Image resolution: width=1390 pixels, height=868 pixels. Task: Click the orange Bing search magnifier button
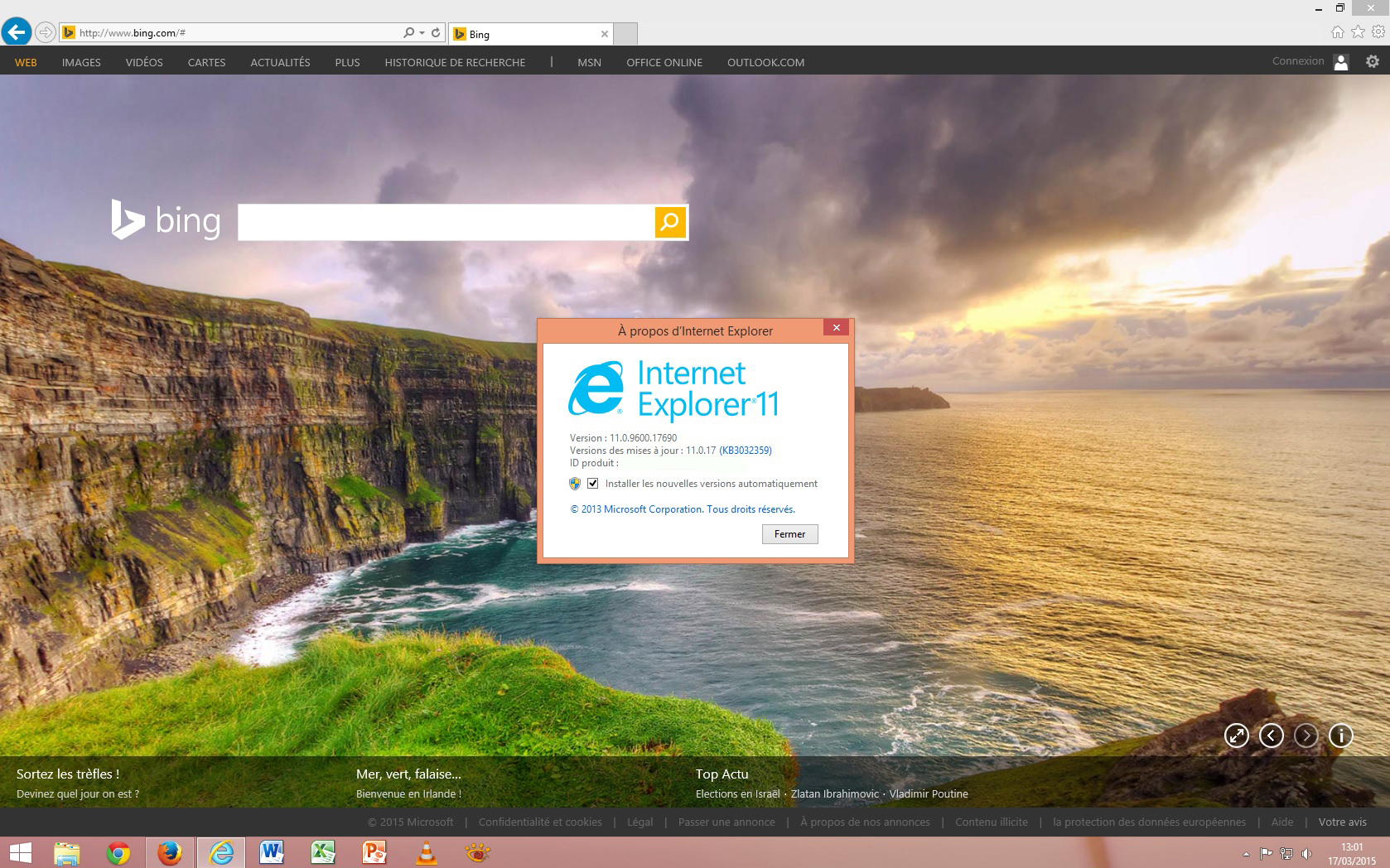(x=670, y=222)
